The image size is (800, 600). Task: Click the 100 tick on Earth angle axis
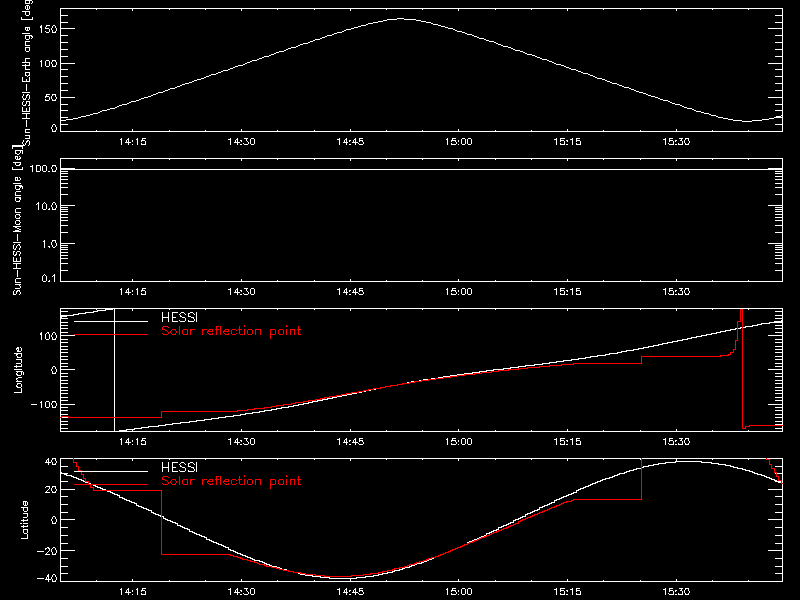[x=47, y=63]
